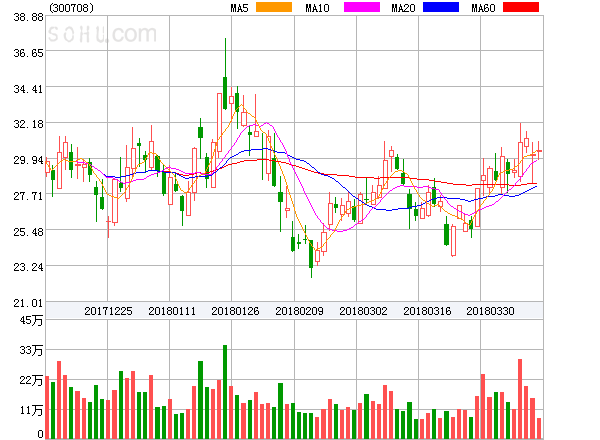The image size is (600, 440).
Task: Click the stock code (300708) label
Action: coord(71,8)
